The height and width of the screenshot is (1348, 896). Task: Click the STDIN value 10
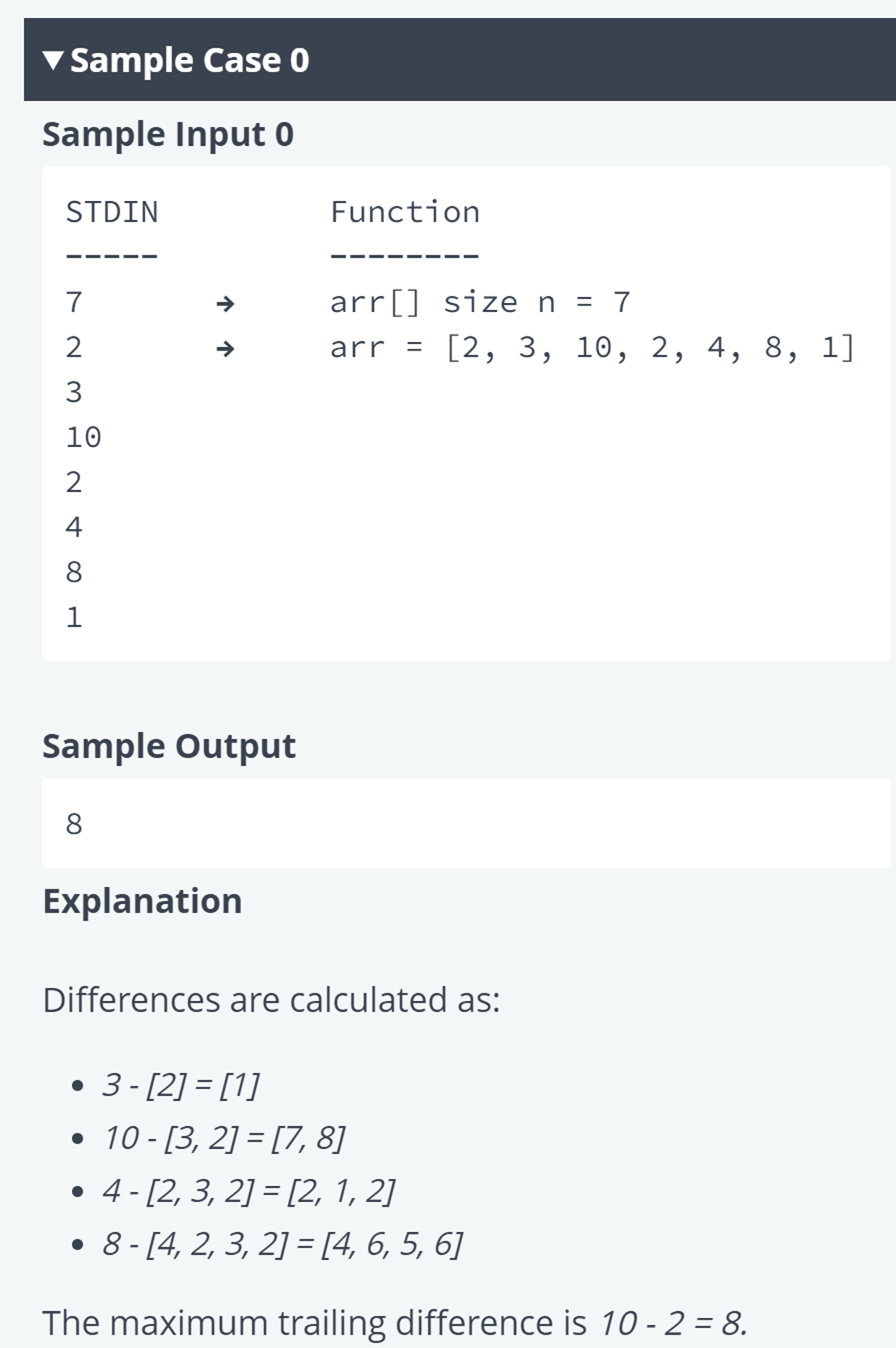point(84,438)
